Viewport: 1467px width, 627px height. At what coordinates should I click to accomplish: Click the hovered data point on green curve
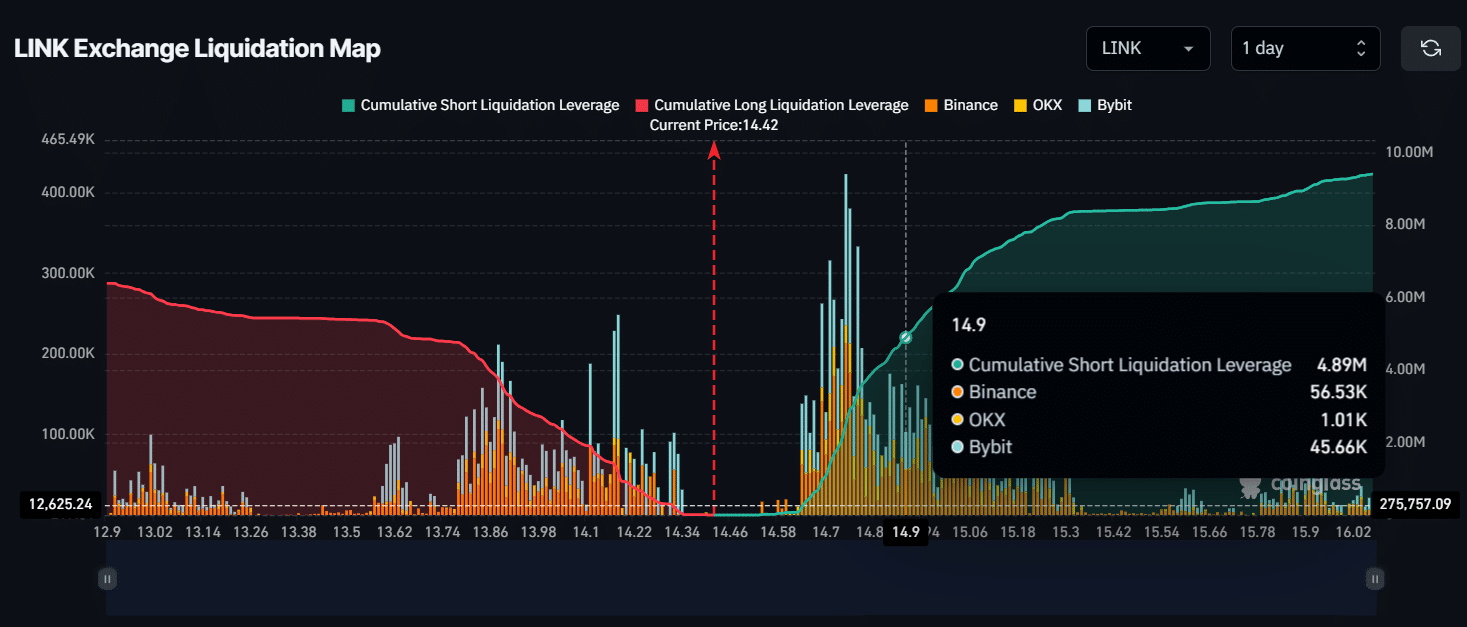point(906,338)
